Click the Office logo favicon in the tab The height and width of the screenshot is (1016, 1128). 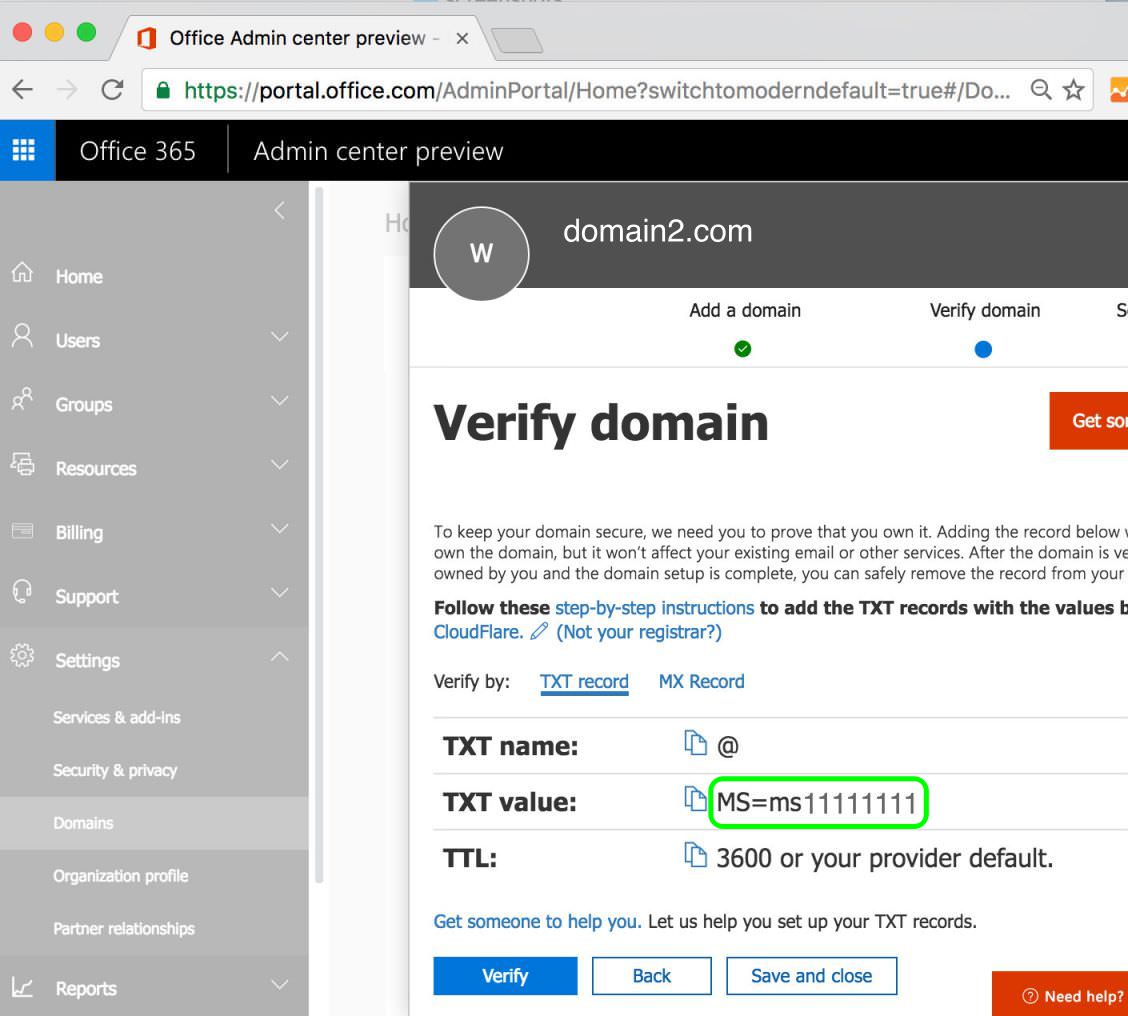click(x=147, y=38)
